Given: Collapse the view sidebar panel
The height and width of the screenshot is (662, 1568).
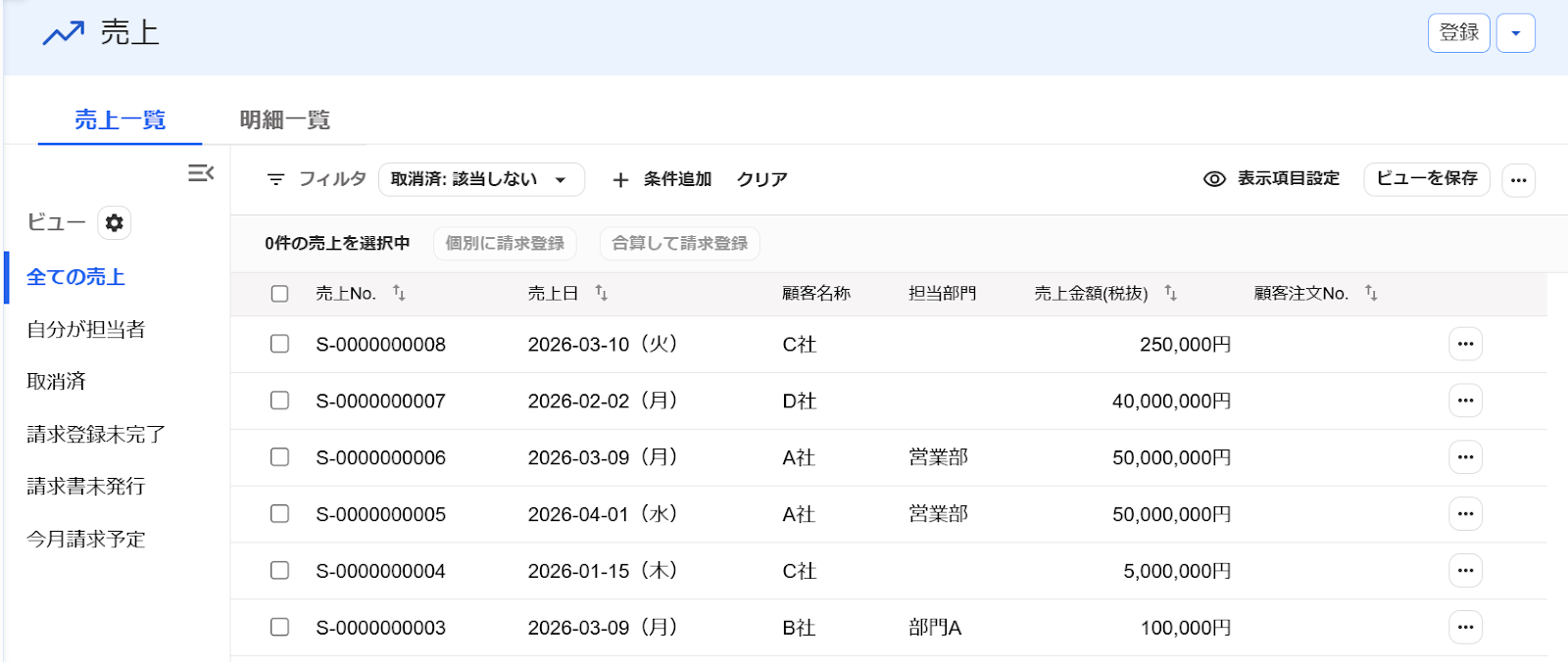Looking at the screenshot, I should pyautogui.click(x=201, y=173).
